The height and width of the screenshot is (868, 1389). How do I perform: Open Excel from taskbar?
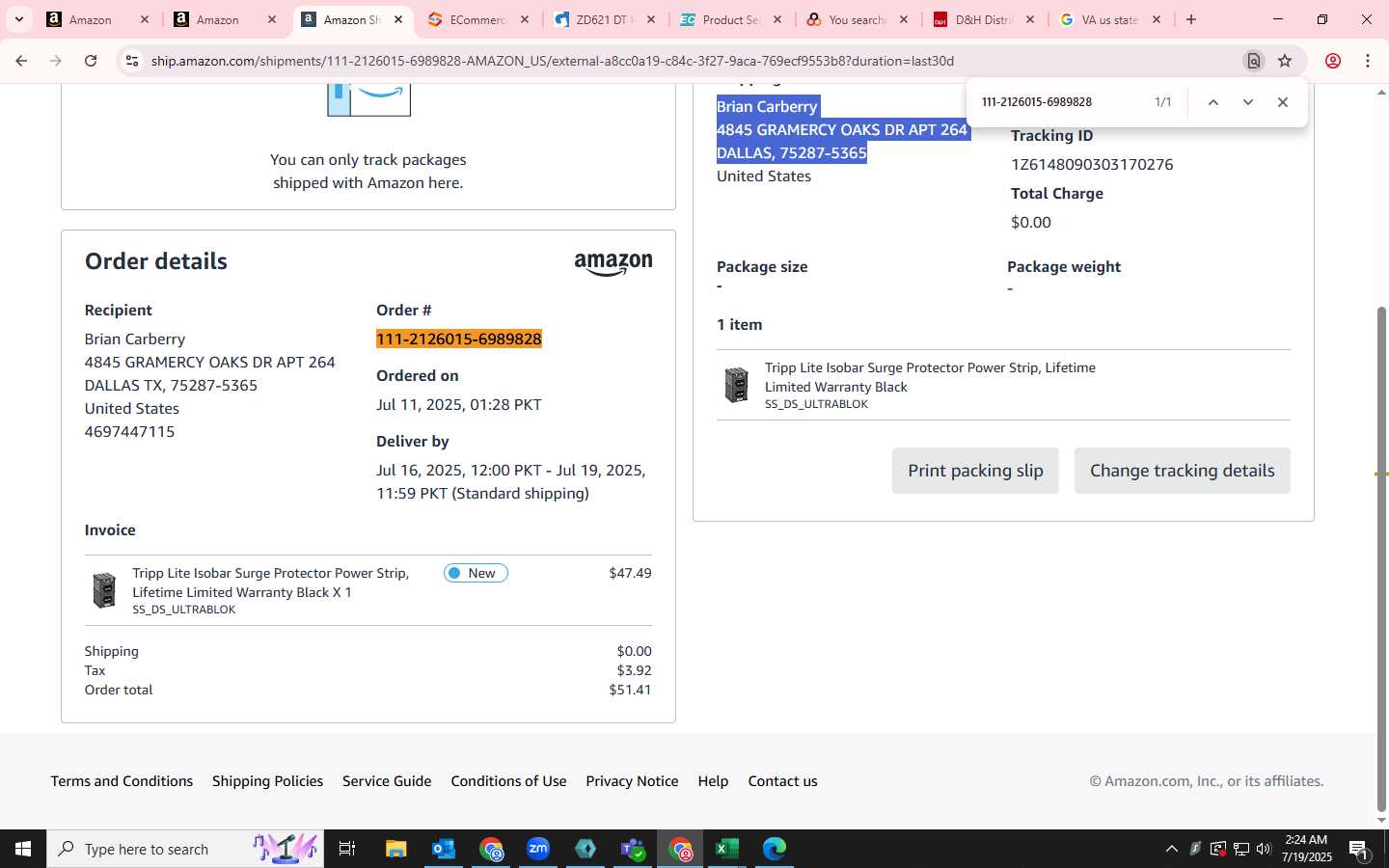click(x=727, y=849)
